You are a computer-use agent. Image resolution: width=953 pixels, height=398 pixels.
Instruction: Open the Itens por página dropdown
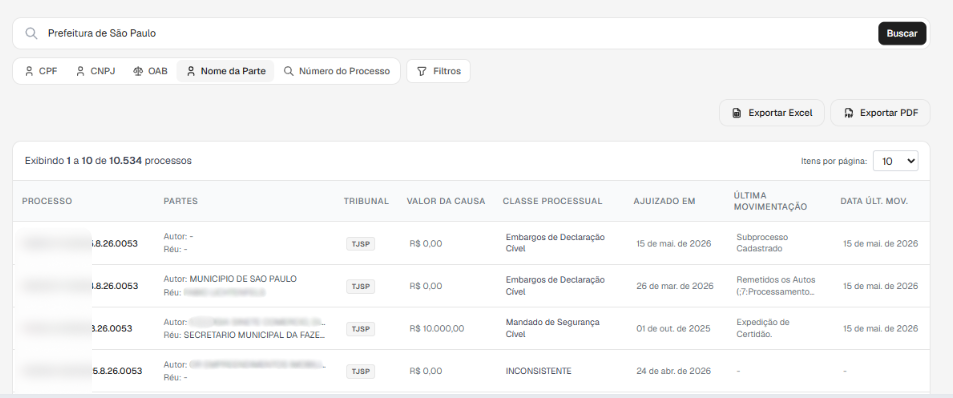pyautogui.click(x=895, y=161)
